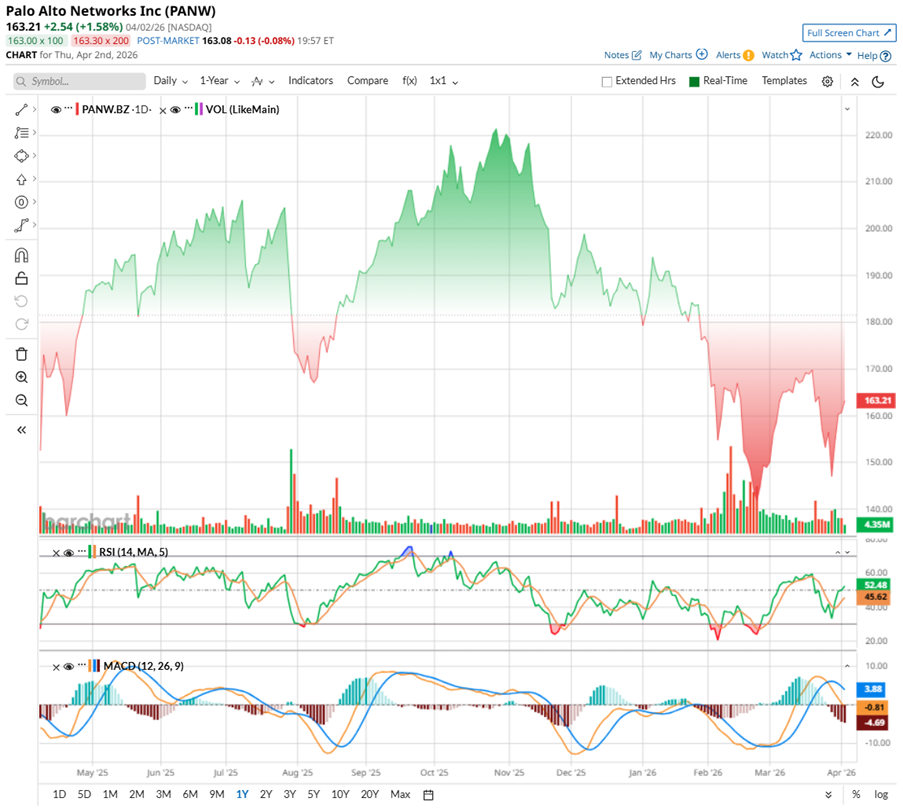Enable the Extended Hrs checkbox
903x809 pixels.
pyautogui.click(x=606, y=82)
